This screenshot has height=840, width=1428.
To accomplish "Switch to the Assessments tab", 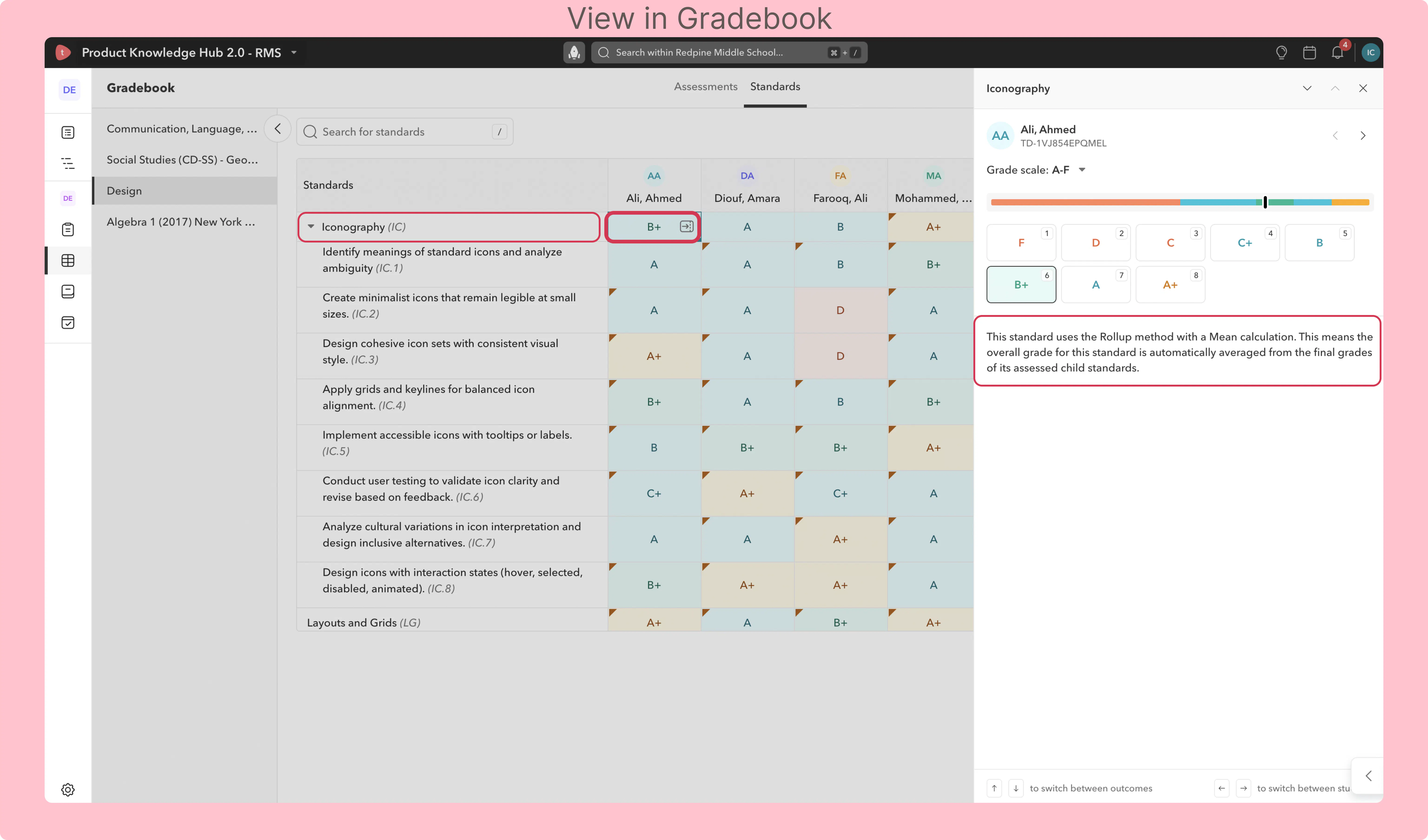I will [x=705, y=87].
